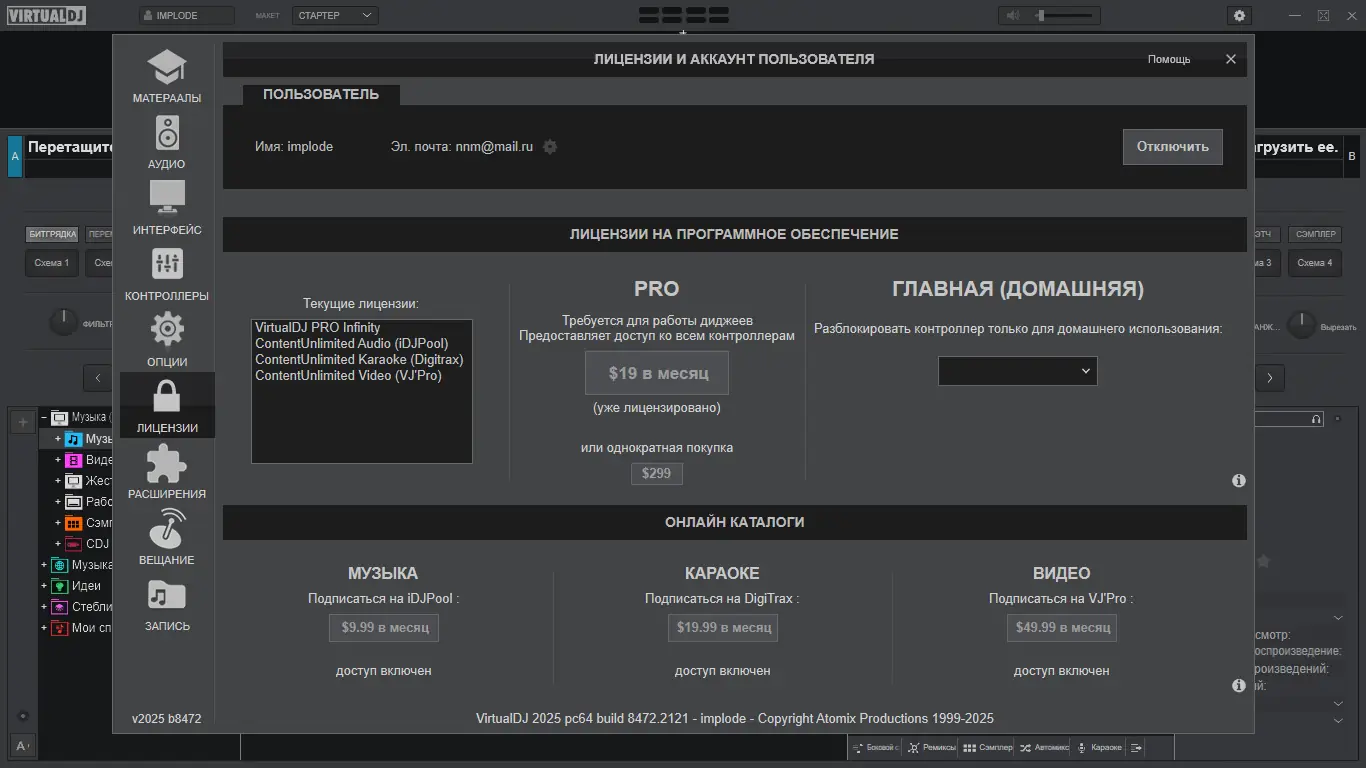1366x768 pixels.
Task: Open the Вещание broadcast section
Action: (167, 539)
